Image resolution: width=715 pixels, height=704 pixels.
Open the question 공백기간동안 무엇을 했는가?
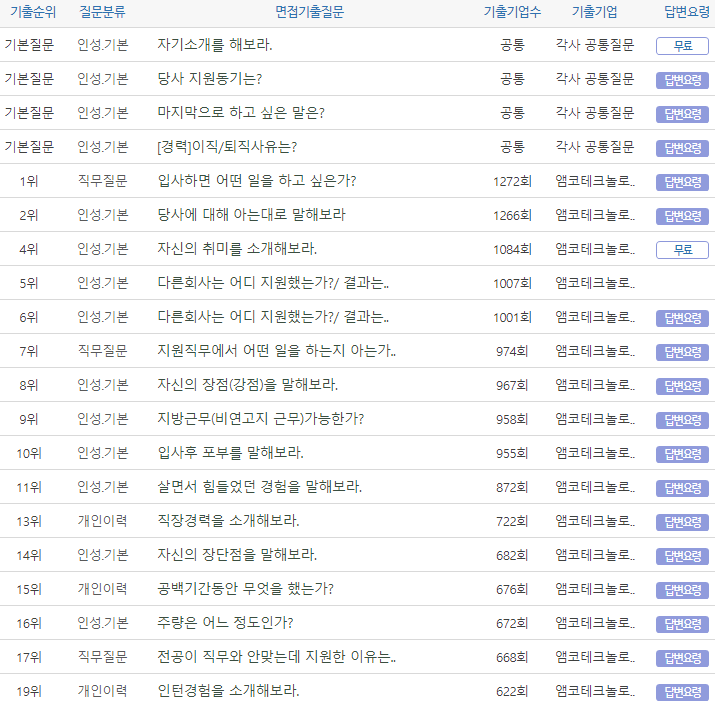[246, 589]
